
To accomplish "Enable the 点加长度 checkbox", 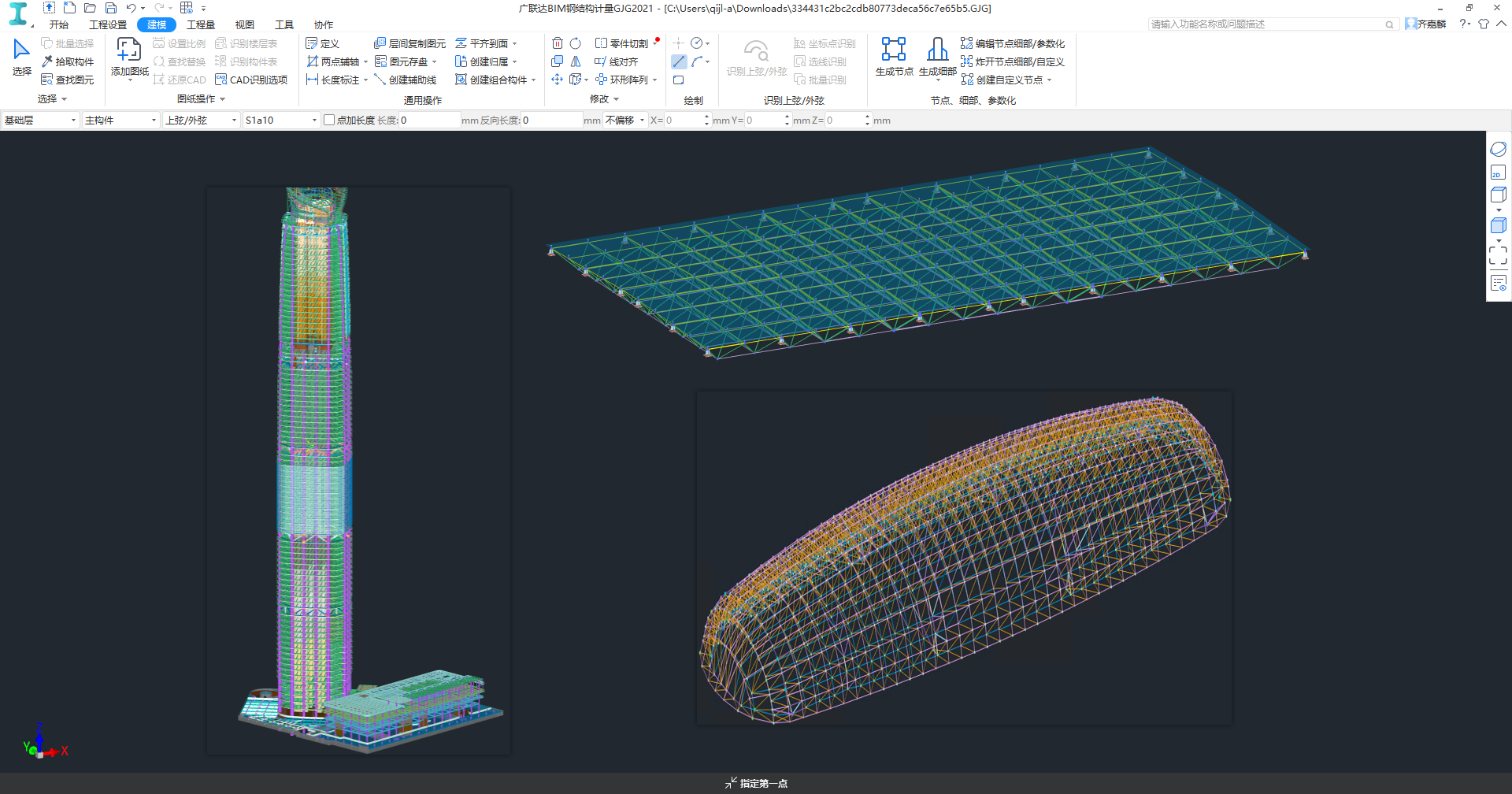I will coord(329,121).
